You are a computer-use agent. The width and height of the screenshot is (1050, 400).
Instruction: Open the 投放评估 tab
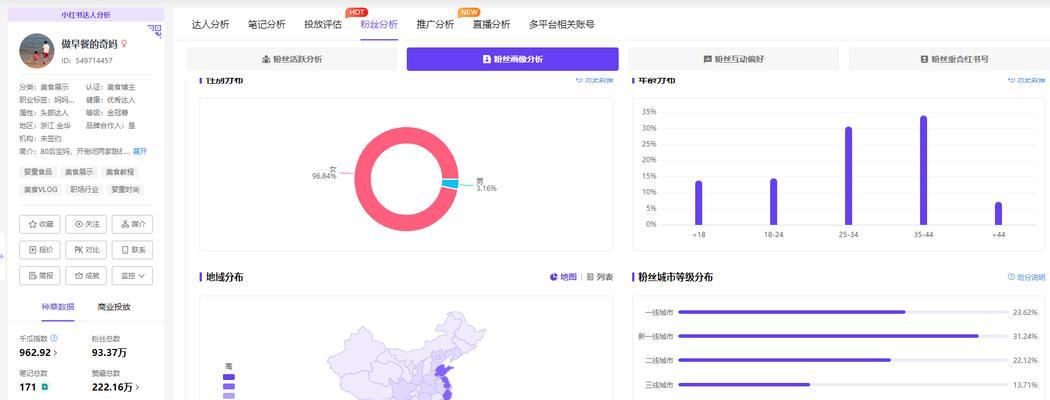point(323,24)
